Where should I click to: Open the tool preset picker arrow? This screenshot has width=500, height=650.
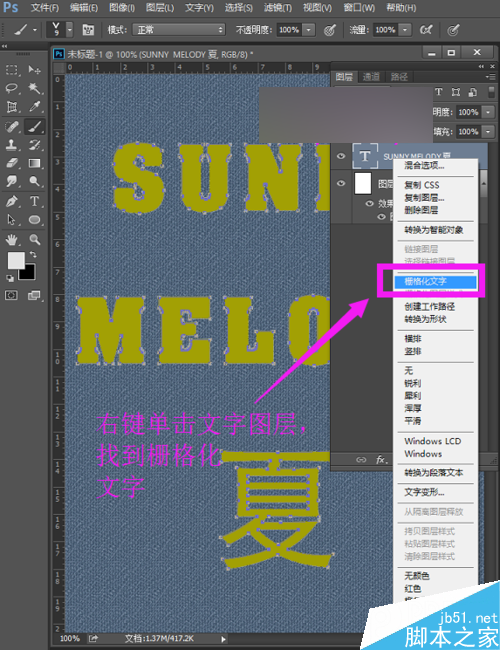point(34,30)
